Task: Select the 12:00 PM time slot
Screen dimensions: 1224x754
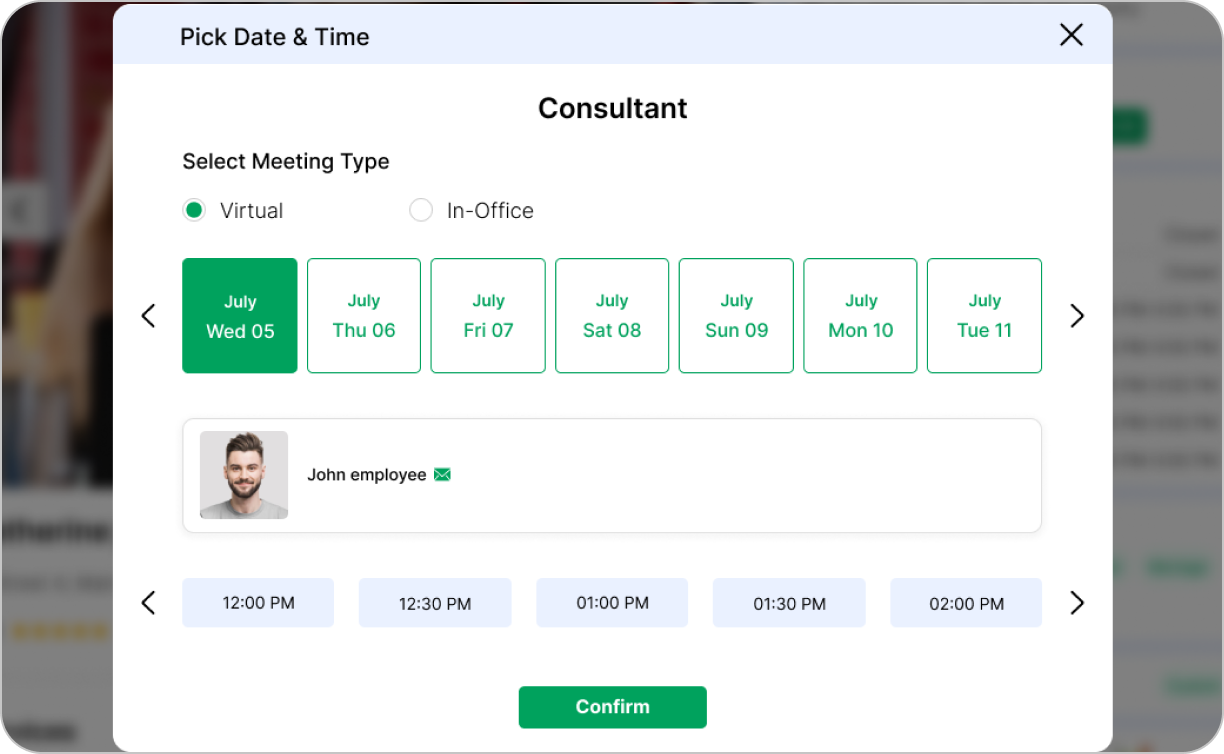Action: (x=258, y=603)
